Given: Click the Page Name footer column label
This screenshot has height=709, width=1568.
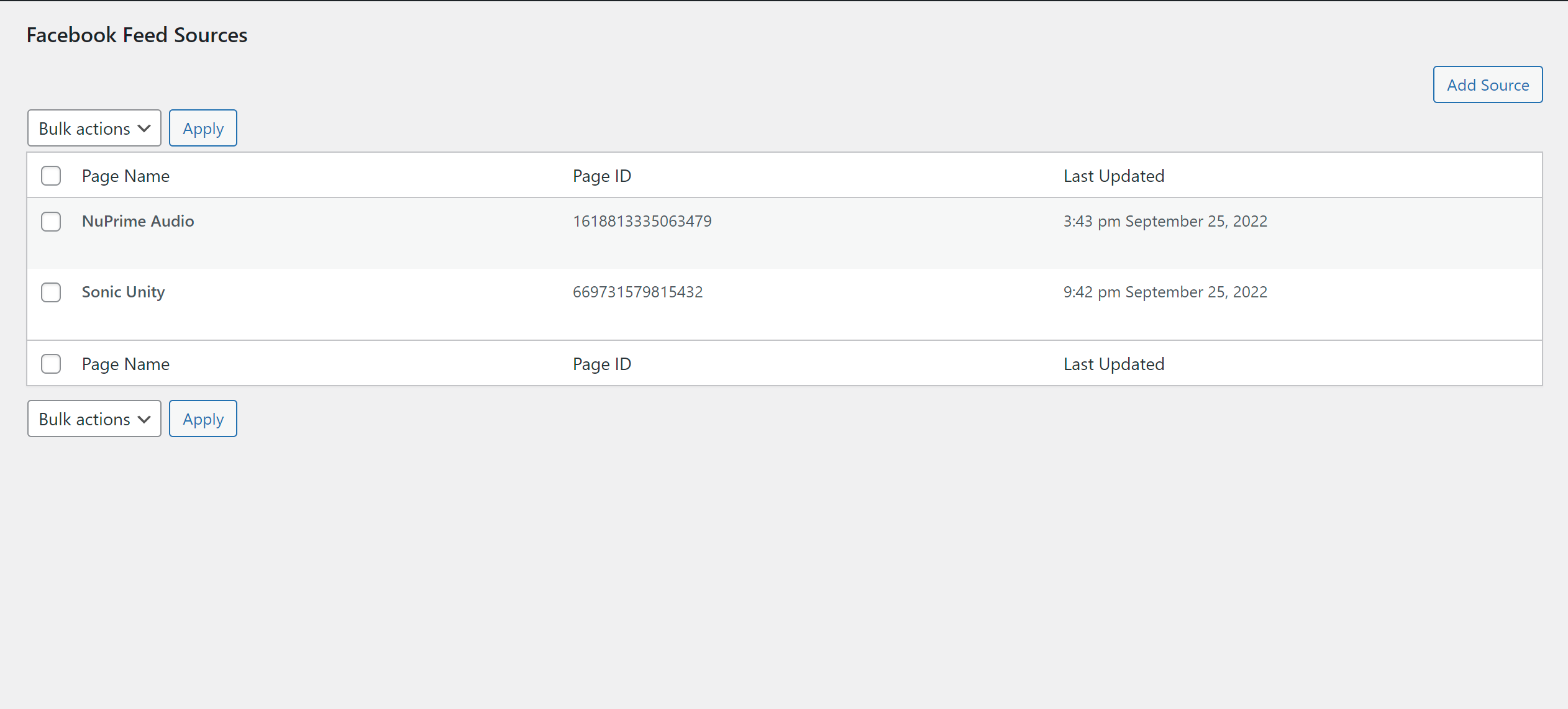Looking at the screenshot, I should coord(125,364).
